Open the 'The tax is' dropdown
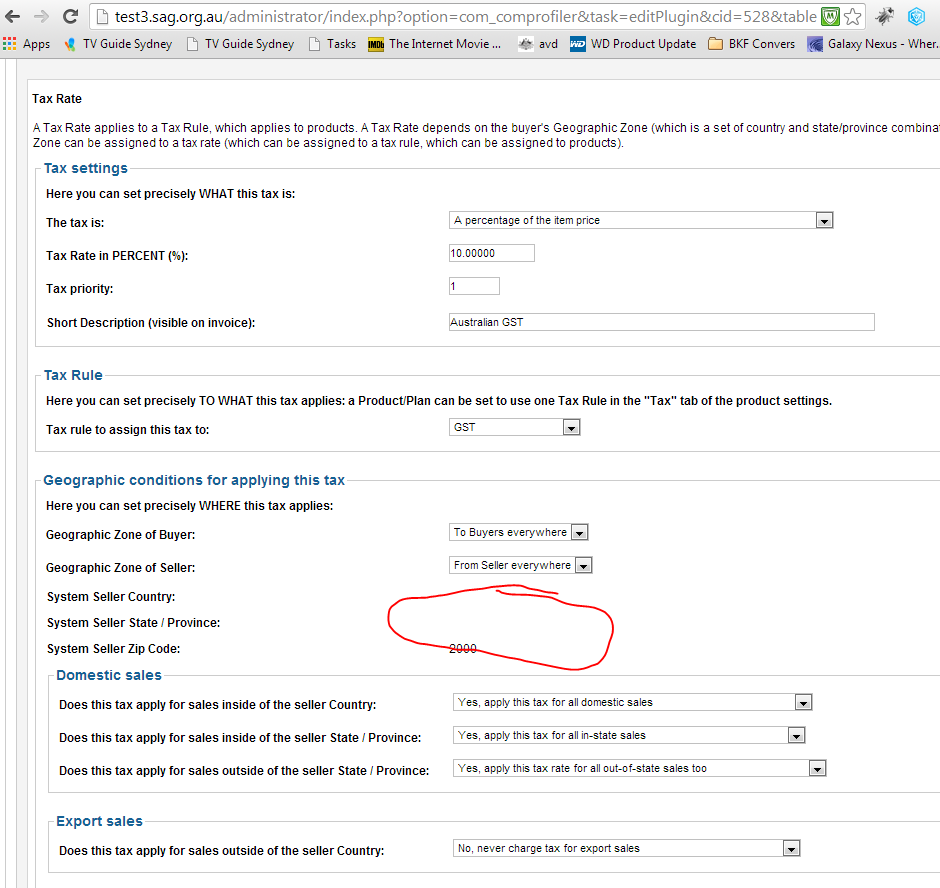Image resolution: width=940 pixels, height=888 pixels. [x=641, y=221]
